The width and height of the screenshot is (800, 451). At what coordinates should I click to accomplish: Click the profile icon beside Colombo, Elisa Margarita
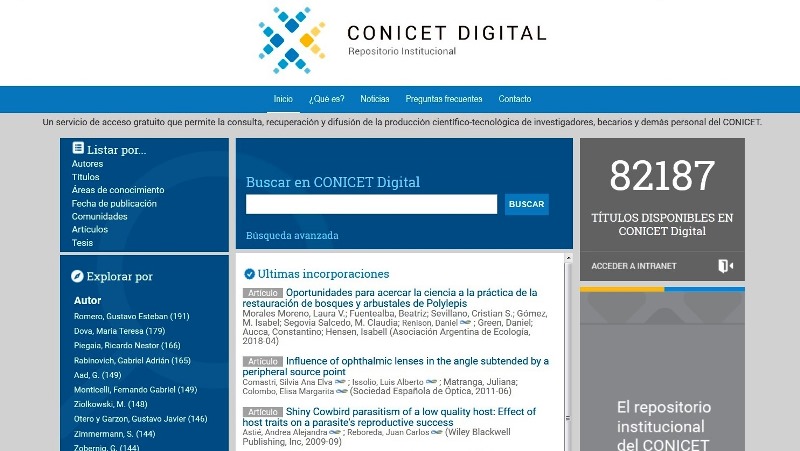pos(341,391)
